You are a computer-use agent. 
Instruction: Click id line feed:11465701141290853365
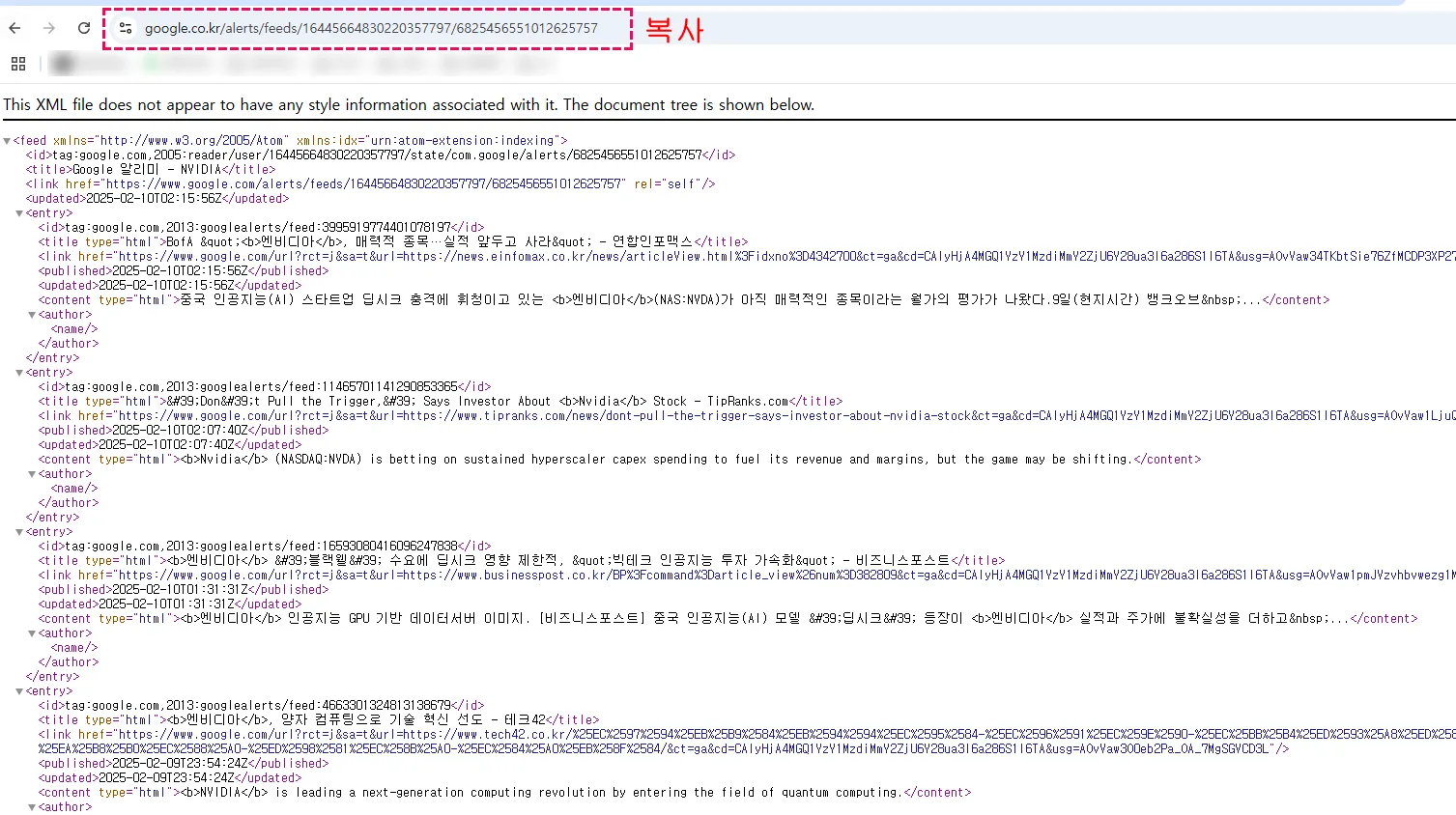tap(265, 387)
